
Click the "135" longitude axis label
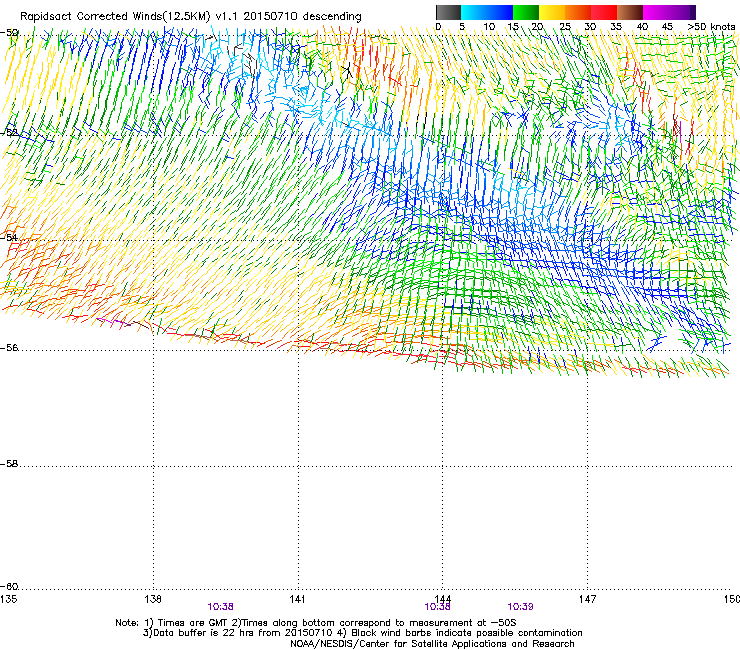pyautogui.click(x=8, y=599)
